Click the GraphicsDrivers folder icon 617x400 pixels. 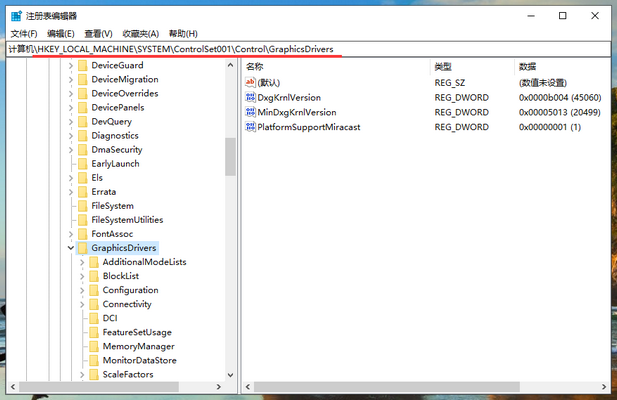[x=82, y=248]
